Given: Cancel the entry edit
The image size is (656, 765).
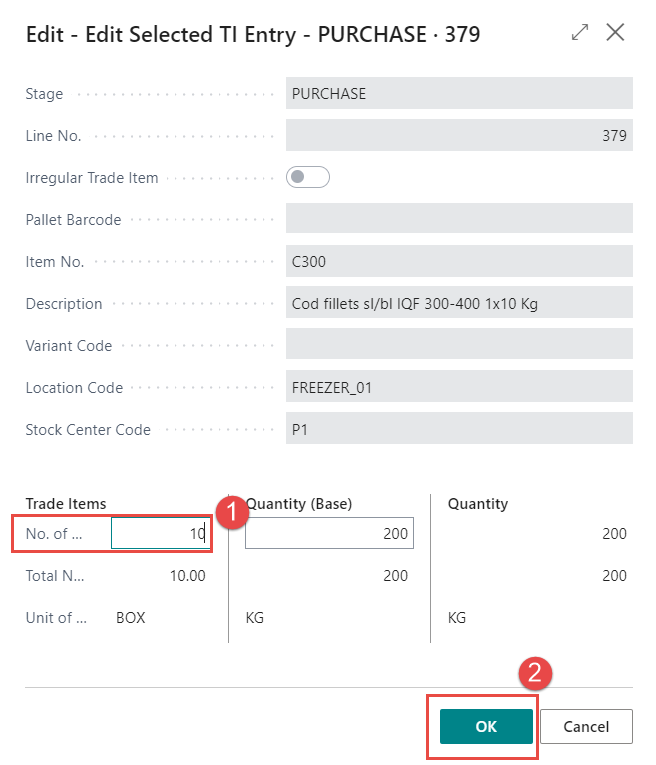Looking at the screenshot, I should click(x=586, y=726).
